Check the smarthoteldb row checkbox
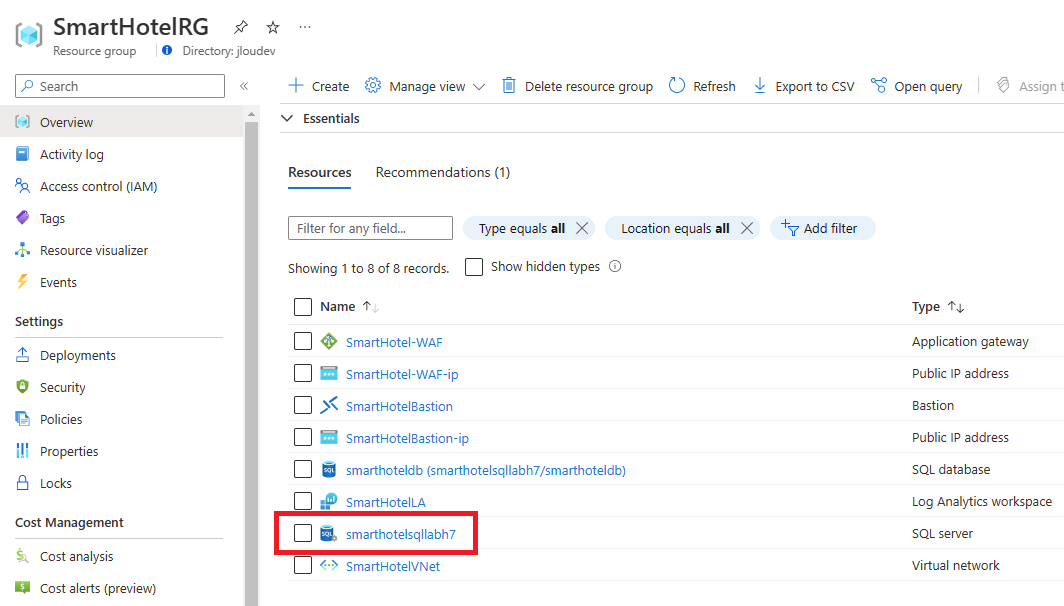The width and height of the screenshot is (1064, 606). coord(303,469)
